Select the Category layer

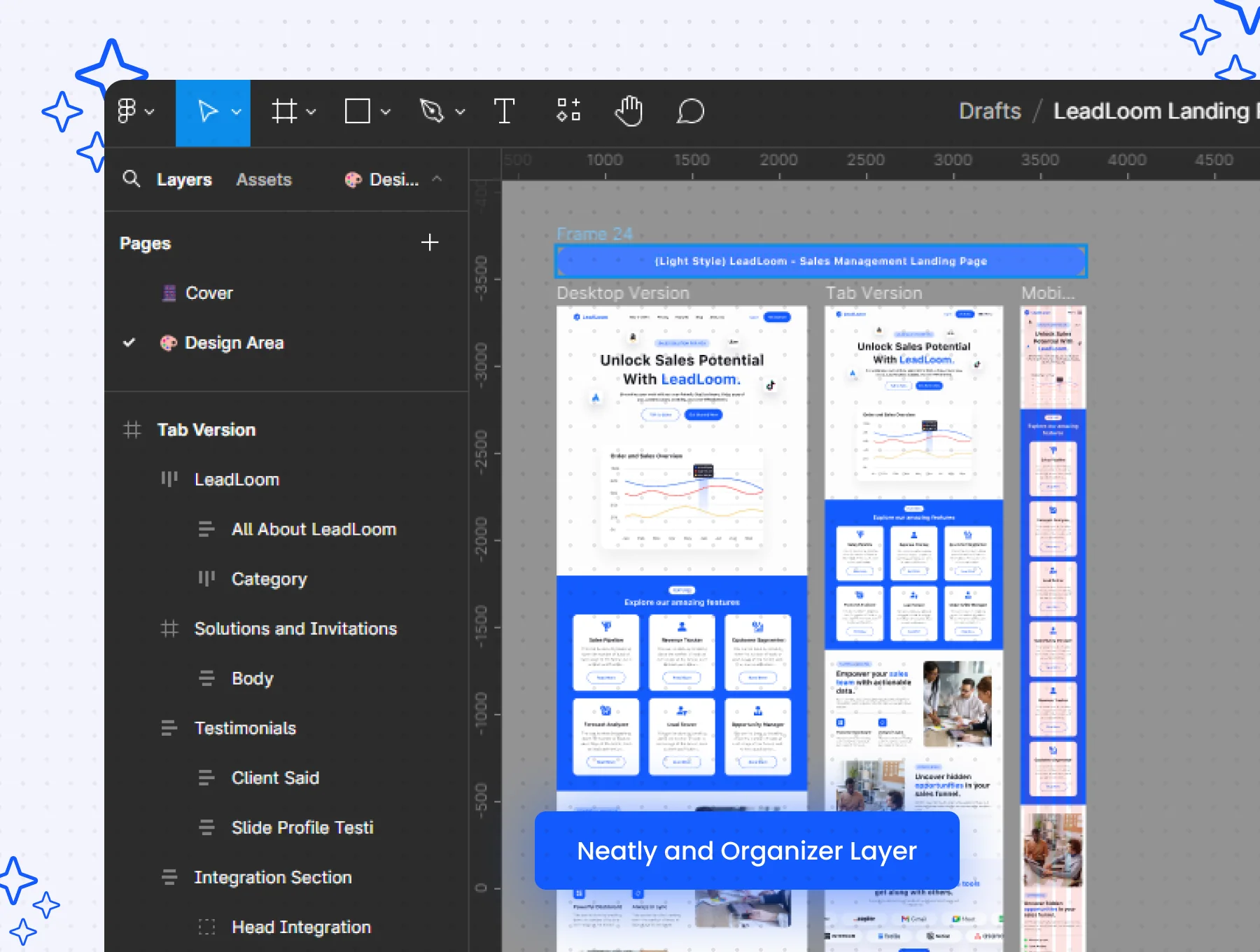tap(269, 580)
